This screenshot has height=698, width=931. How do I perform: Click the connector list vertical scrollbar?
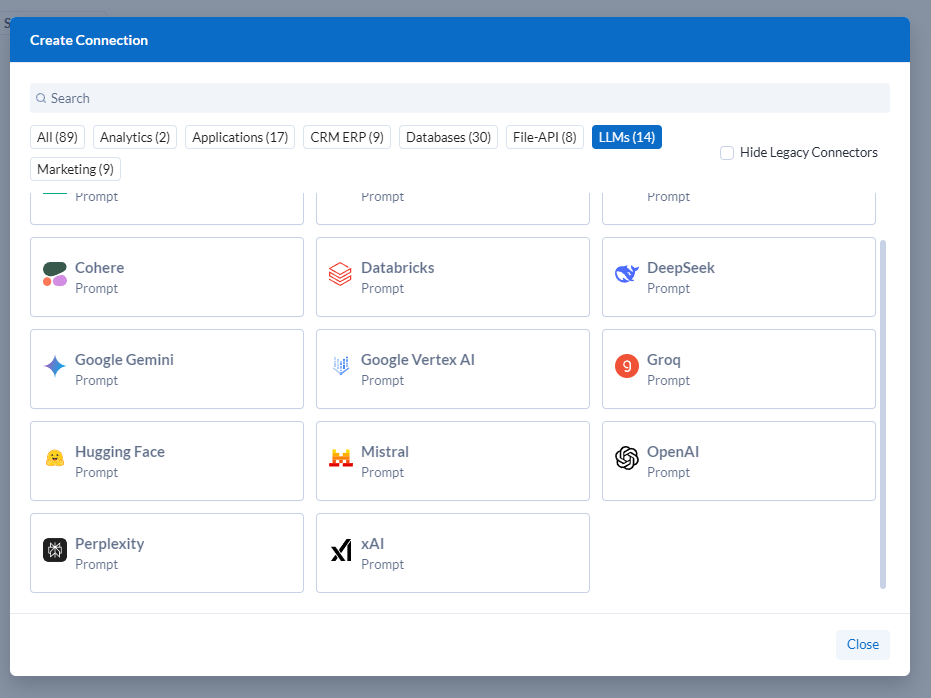[882, 414]
